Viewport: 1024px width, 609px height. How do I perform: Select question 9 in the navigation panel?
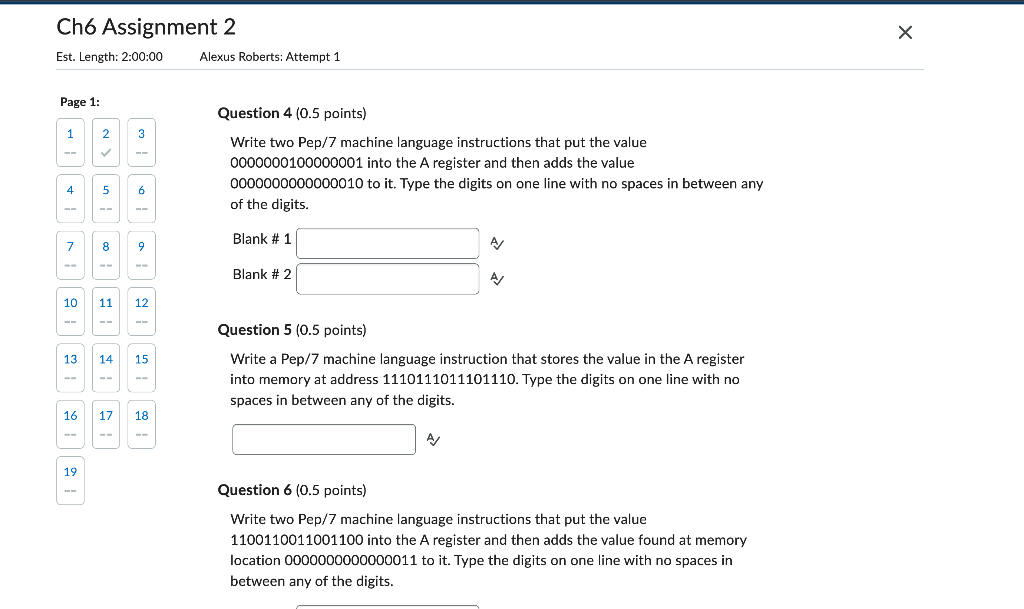tap(141, 255)
